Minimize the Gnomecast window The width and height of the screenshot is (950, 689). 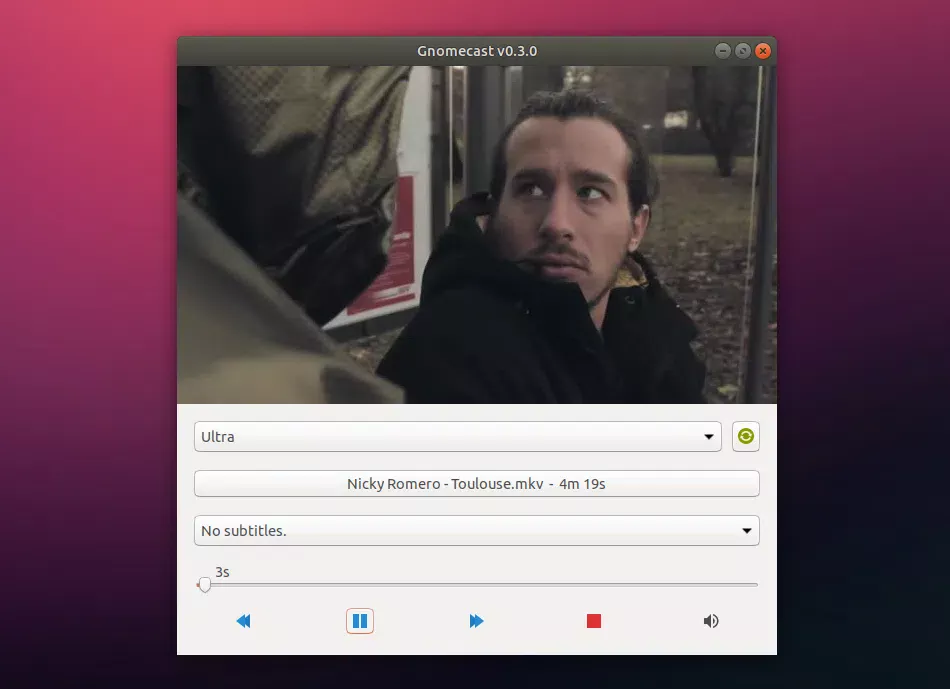click(x=722, y=51)
